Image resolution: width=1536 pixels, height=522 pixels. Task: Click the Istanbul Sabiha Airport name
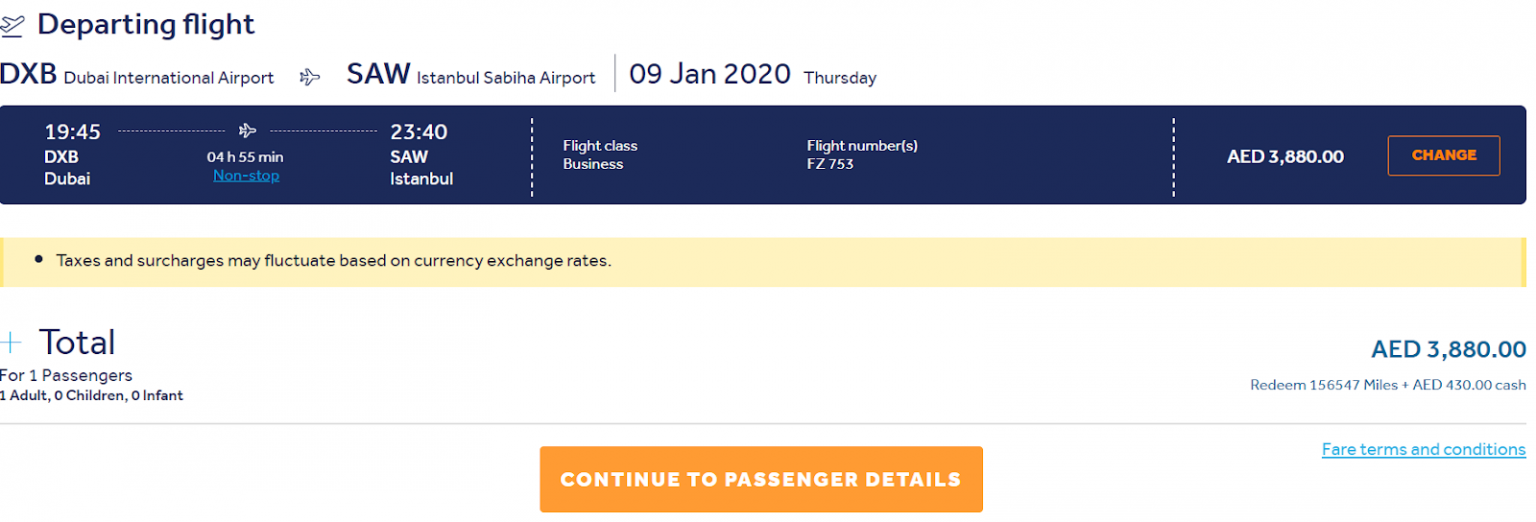pos(506,78)
